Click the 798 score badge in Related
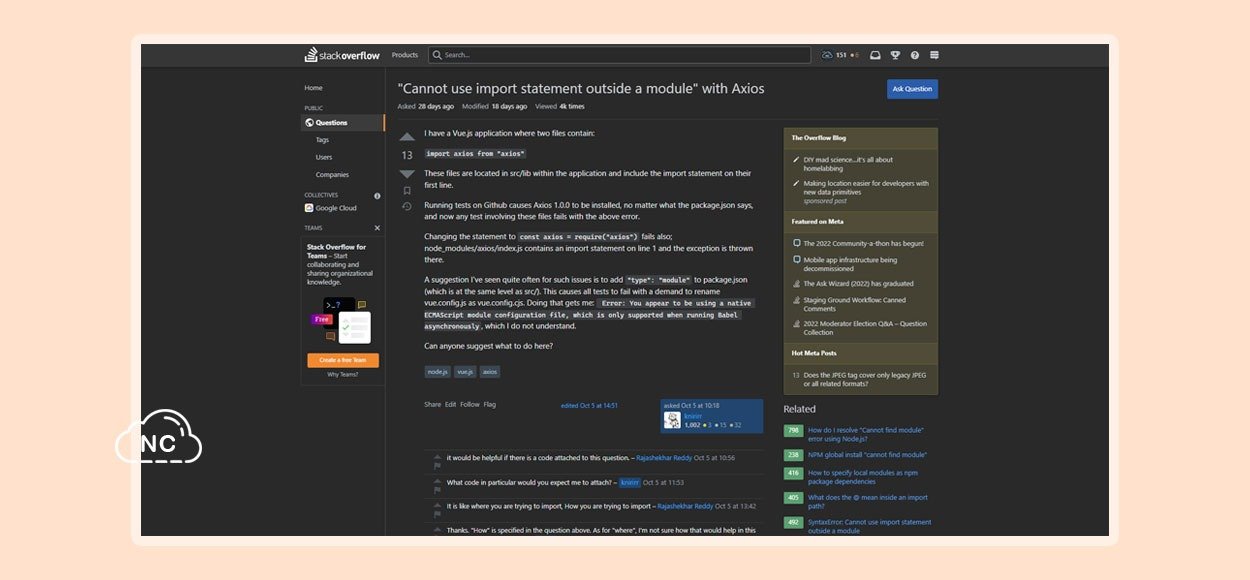This screenshot has width=1250, height=580. [x=793, y=431]
